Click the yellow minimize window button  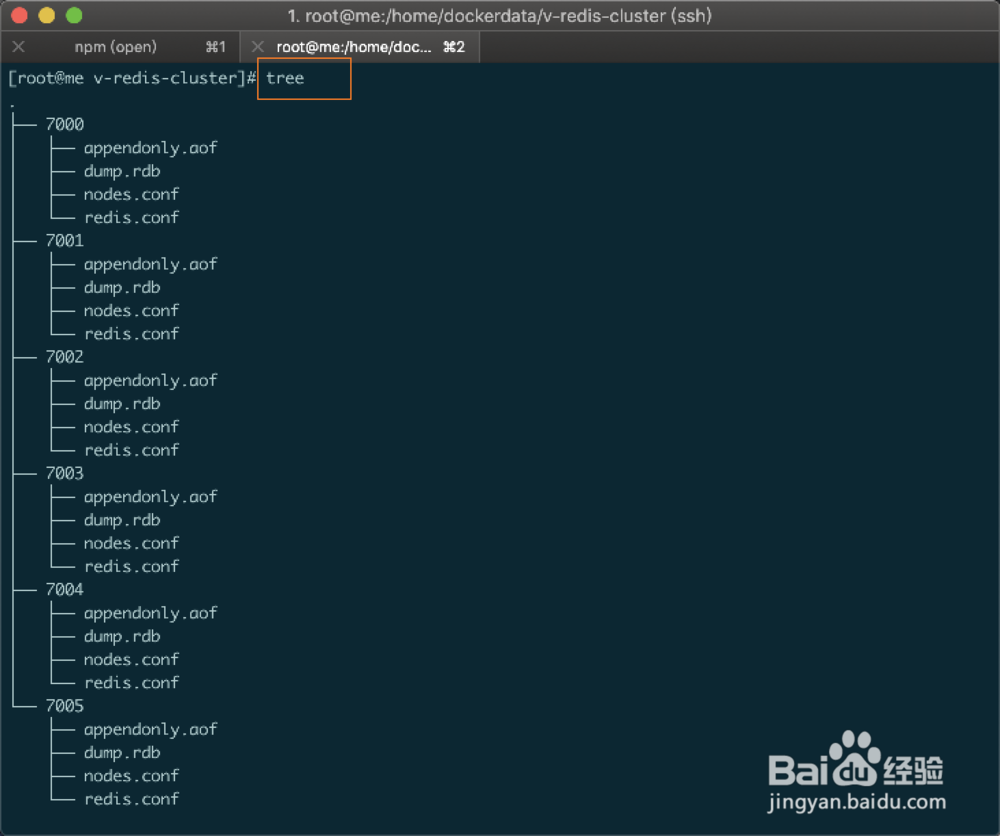[x=47, y=15]
